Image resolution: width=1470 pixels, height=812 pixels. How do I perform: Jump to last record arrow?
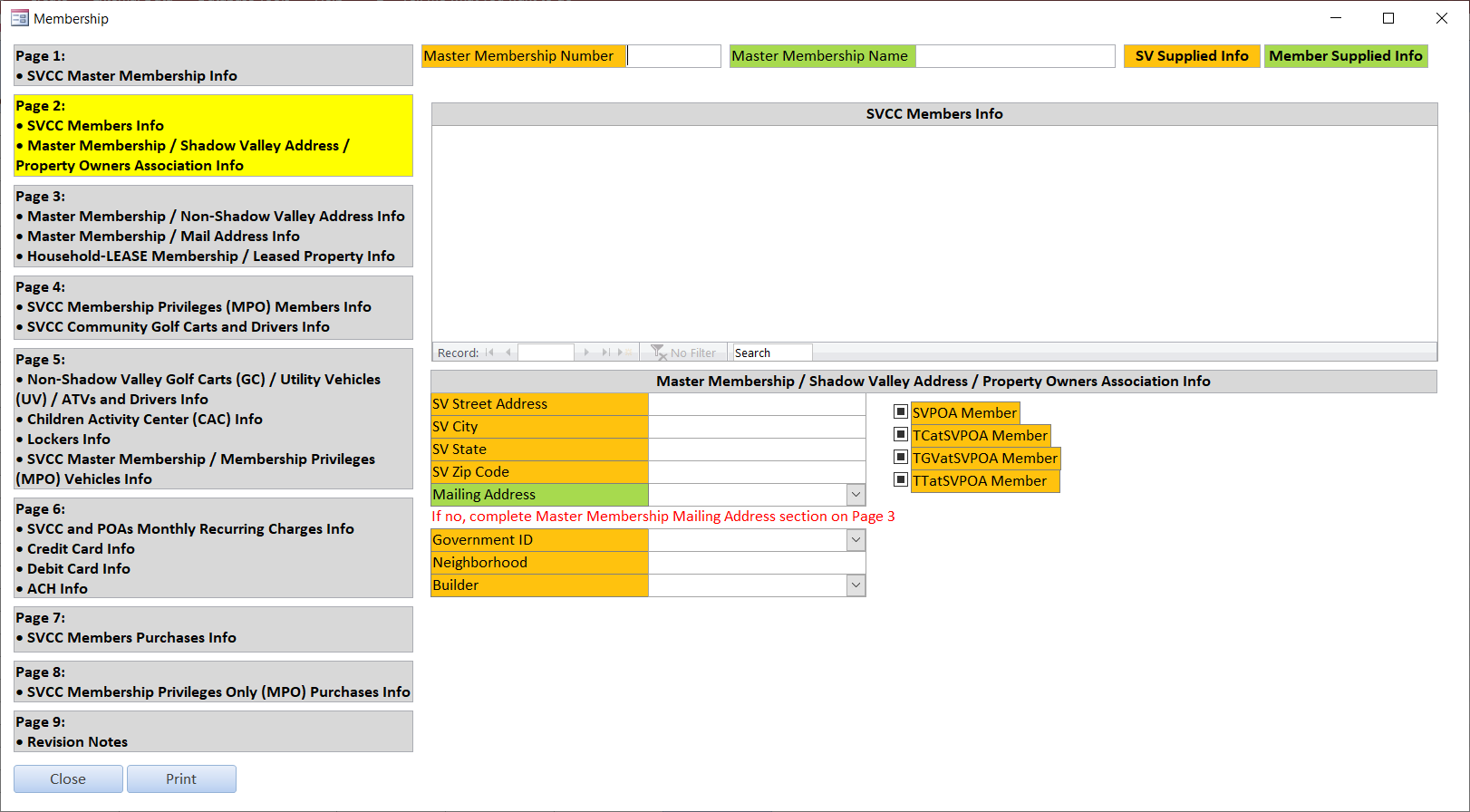tap(605, 353)
